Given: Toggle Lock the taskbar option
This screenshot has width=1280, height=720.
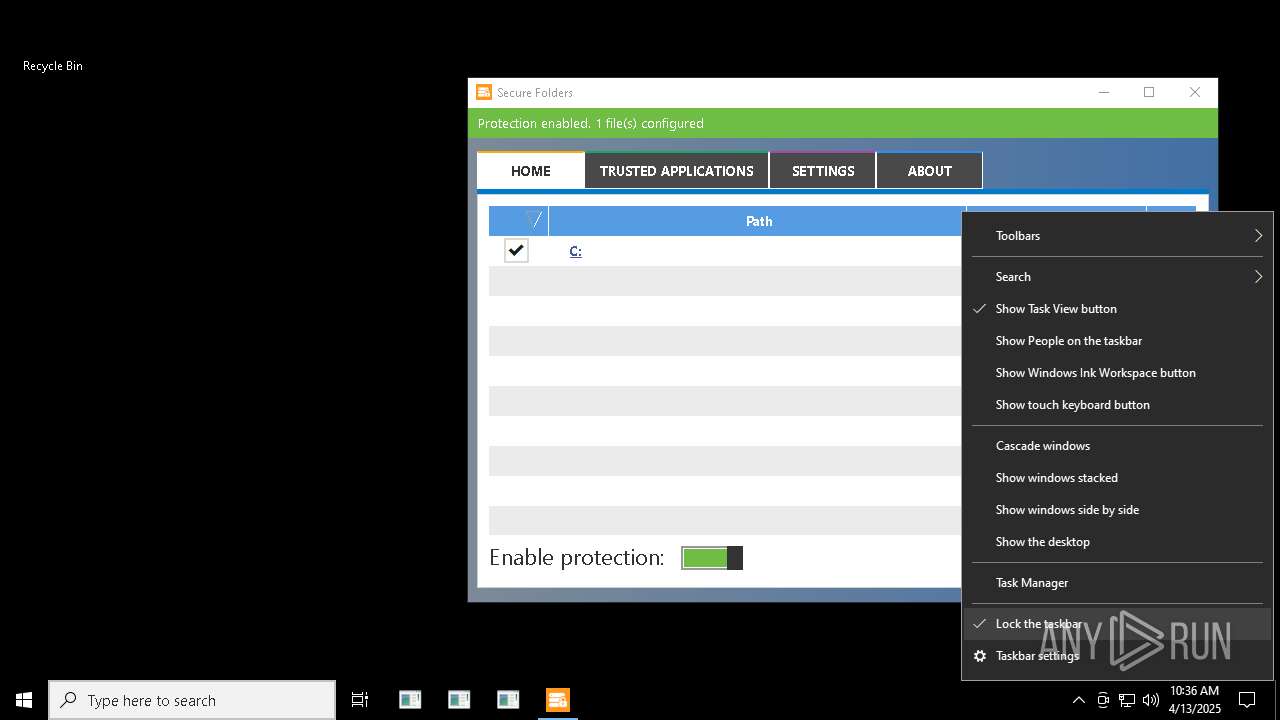Looking at the screenshot, I should [1117, 624].
